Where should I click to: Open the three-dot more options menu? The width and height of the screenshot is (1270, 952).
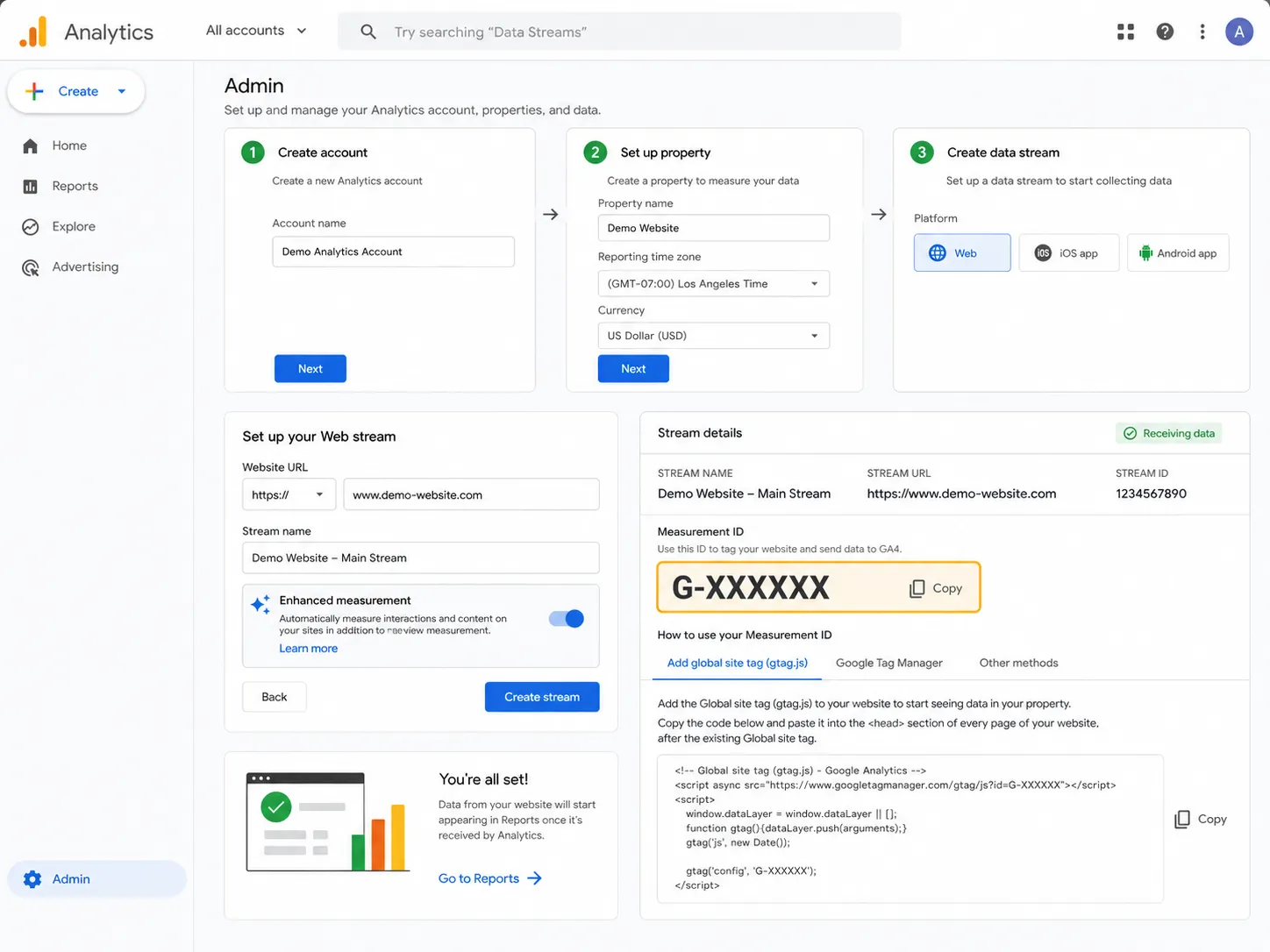1202,32
